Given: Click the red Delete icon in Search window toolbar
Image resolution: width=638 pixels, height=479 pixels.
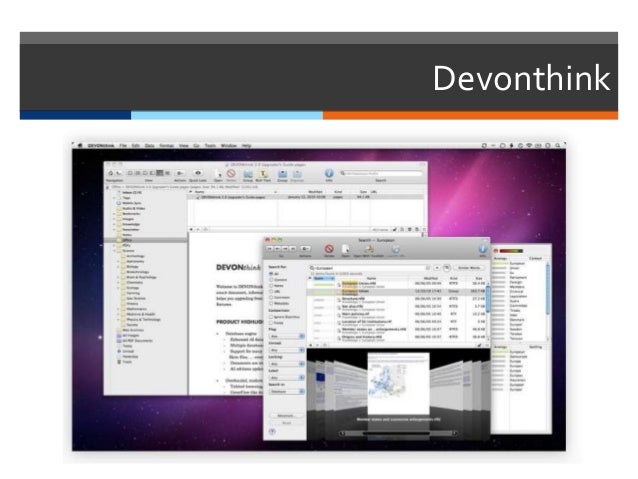Looking at the screenshot, I should (329, 249).
